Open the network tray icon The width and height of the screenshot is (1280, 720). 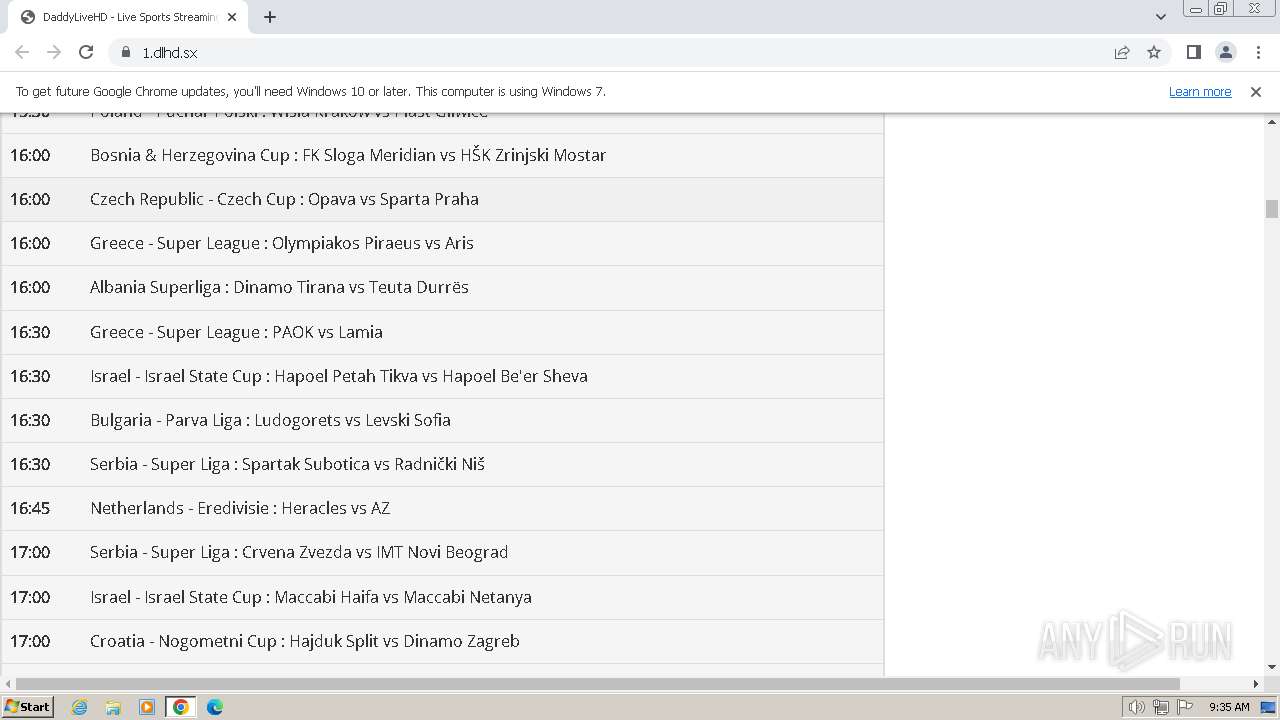pyautogui.click(x=1161, y=707)
